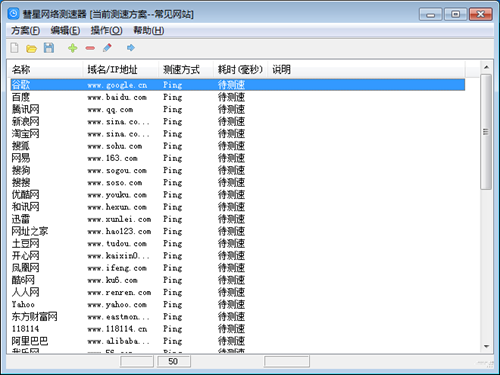
Task: Click the app icon in the title bar
Action: pyautogui.click(x=13, y=14)
